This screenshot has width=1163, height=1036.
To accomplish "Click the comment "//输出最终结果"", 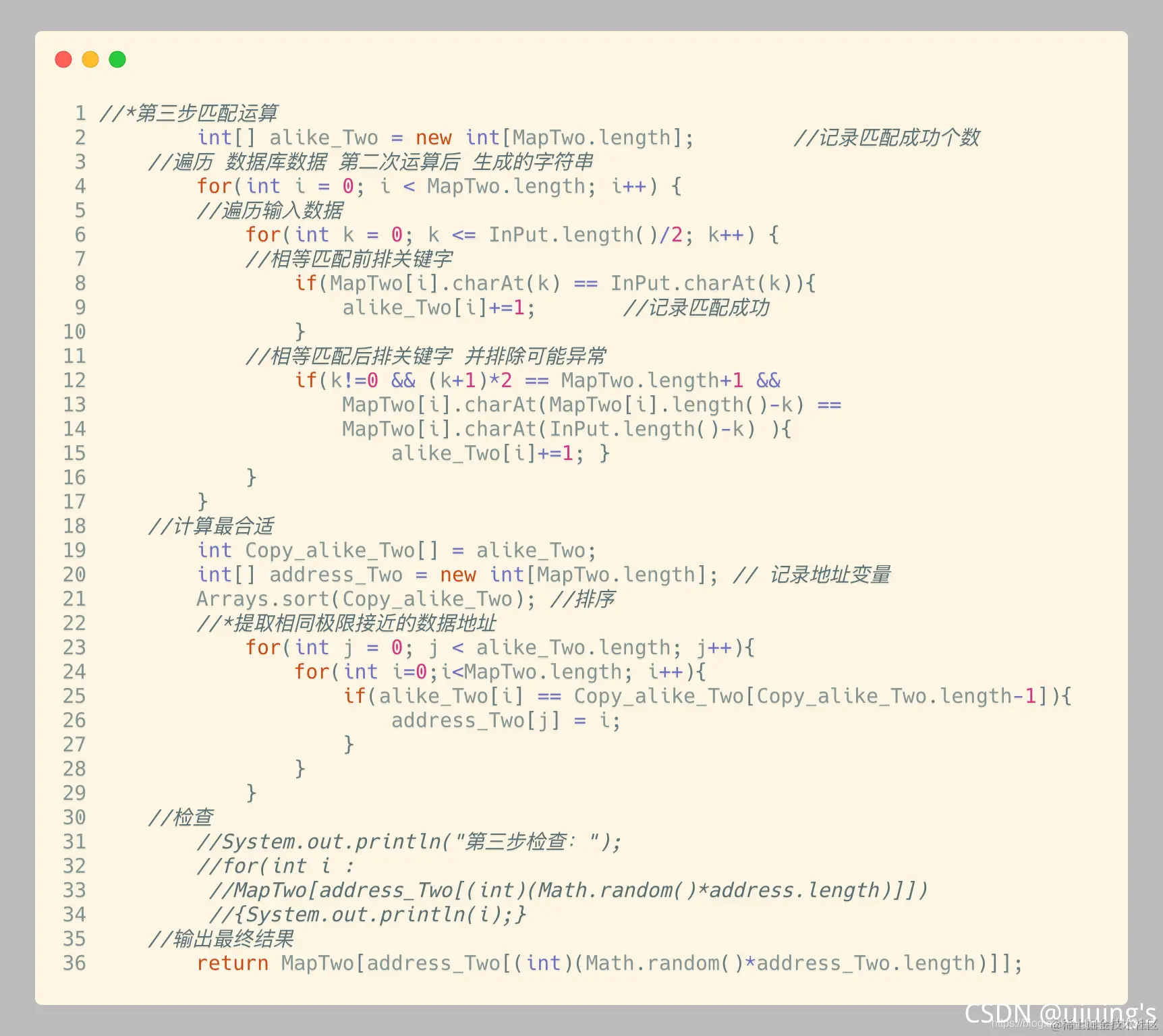I will (221, 939).
